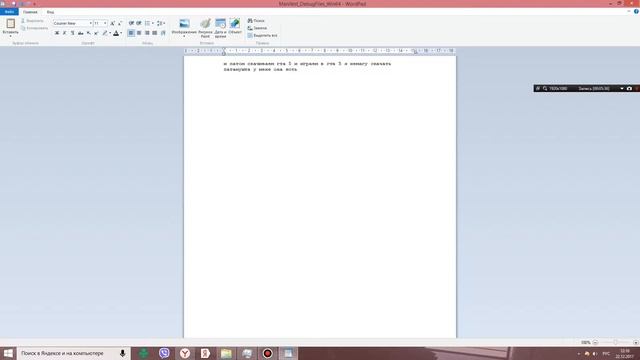Click the microphone icon in taskbar search
The image size is (640, 360).
coord(122,353)
